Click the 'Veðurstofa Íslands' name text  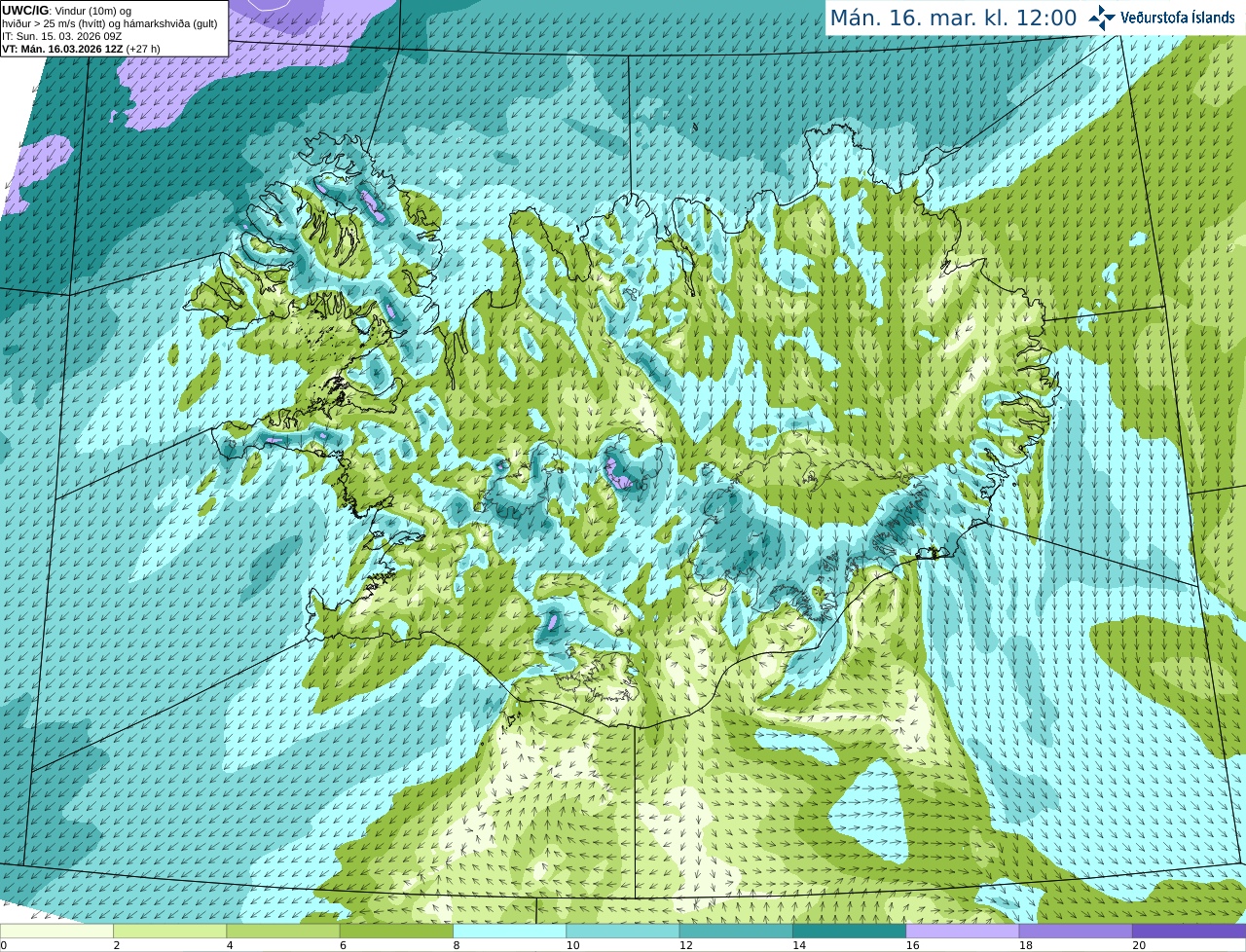(1178, 18)
